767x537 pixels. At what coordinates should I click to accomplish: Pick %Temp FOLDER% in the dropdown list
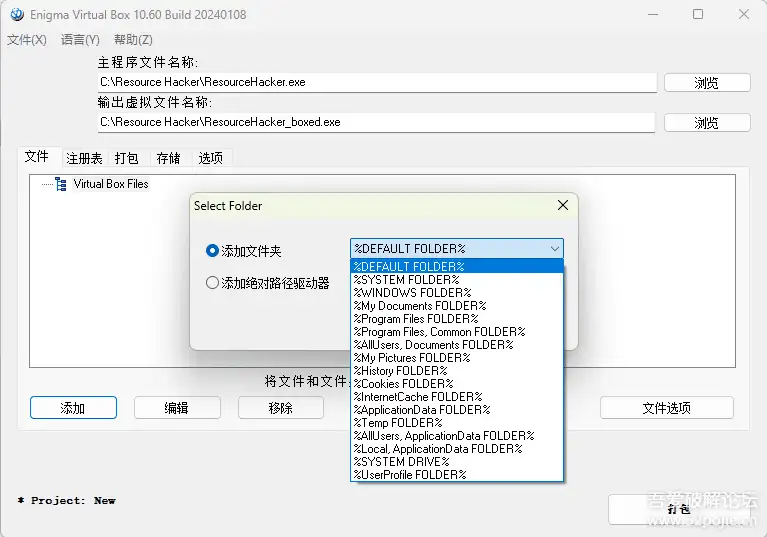tap(457, 423)
